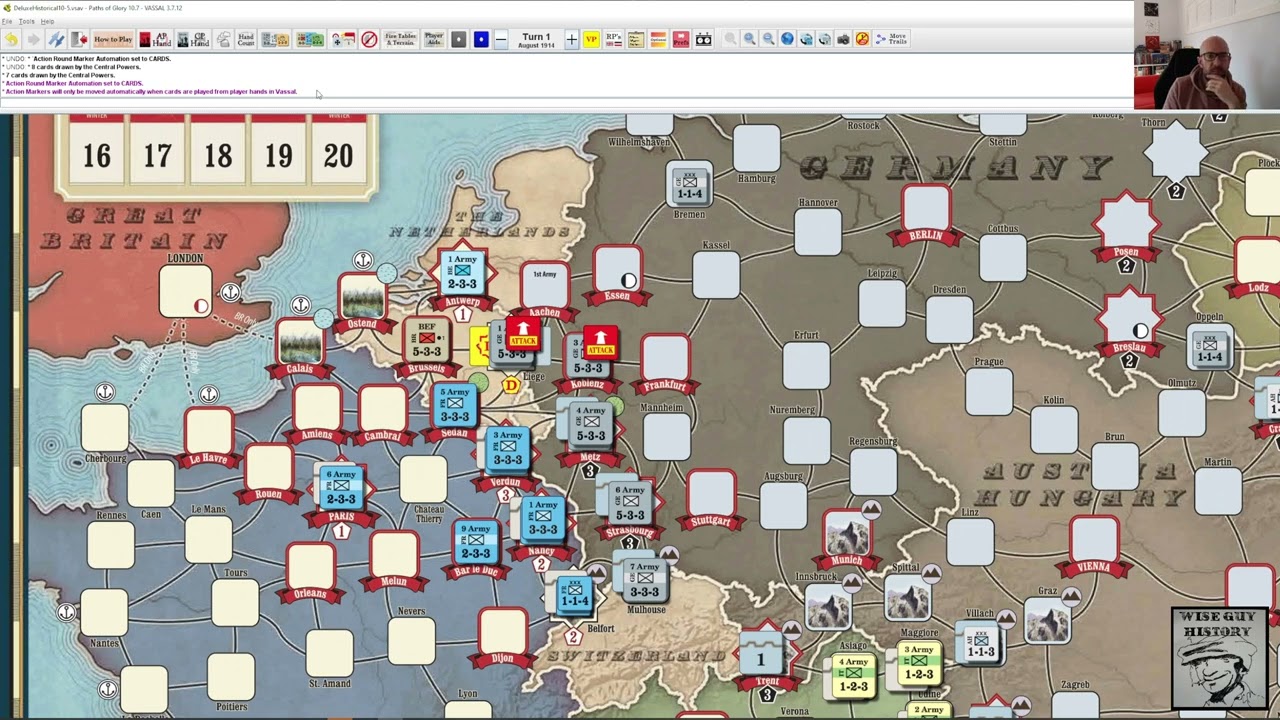This screenshot has height=720, width=1280.
Task: Open the notes sheet icon
Action: click(636, 39)
